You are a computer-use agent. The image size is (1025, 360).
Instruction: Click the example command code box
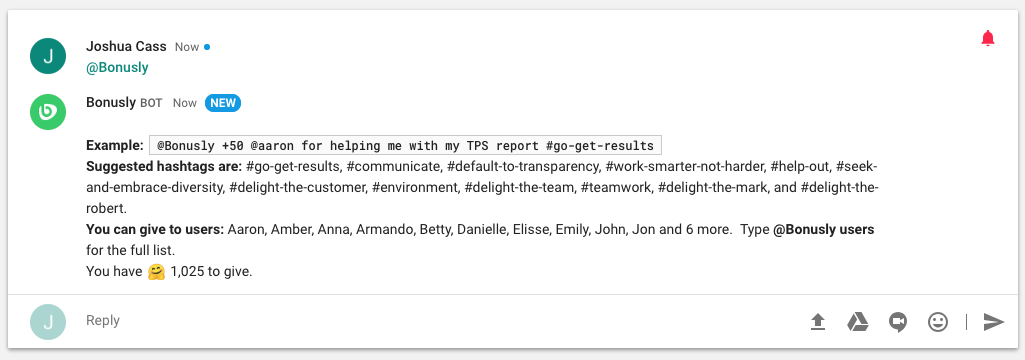tap(405, 145)
